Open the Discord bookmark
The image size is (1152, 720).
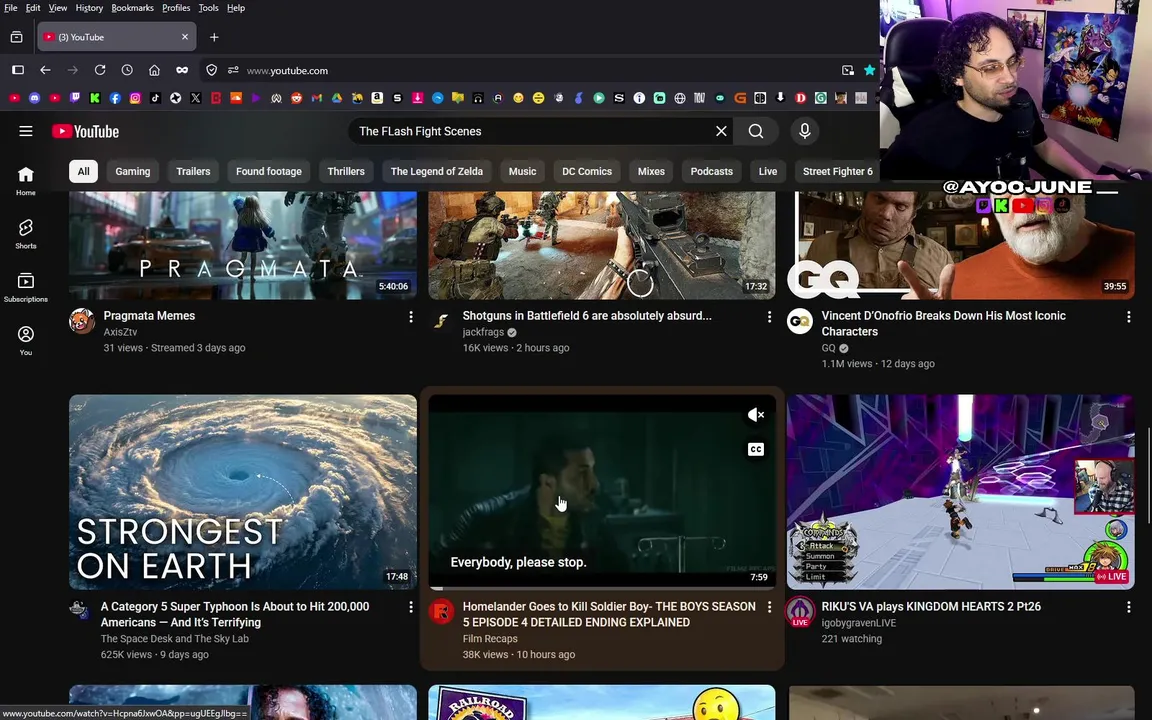[x=35, y=98]
